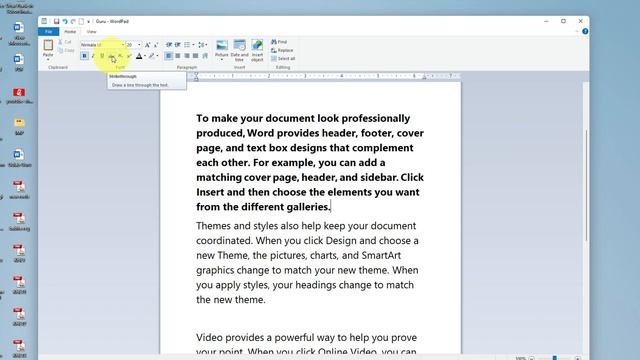Expand the Picture dropdown arrow
This screenshot has height=360, width=640.
222,60
